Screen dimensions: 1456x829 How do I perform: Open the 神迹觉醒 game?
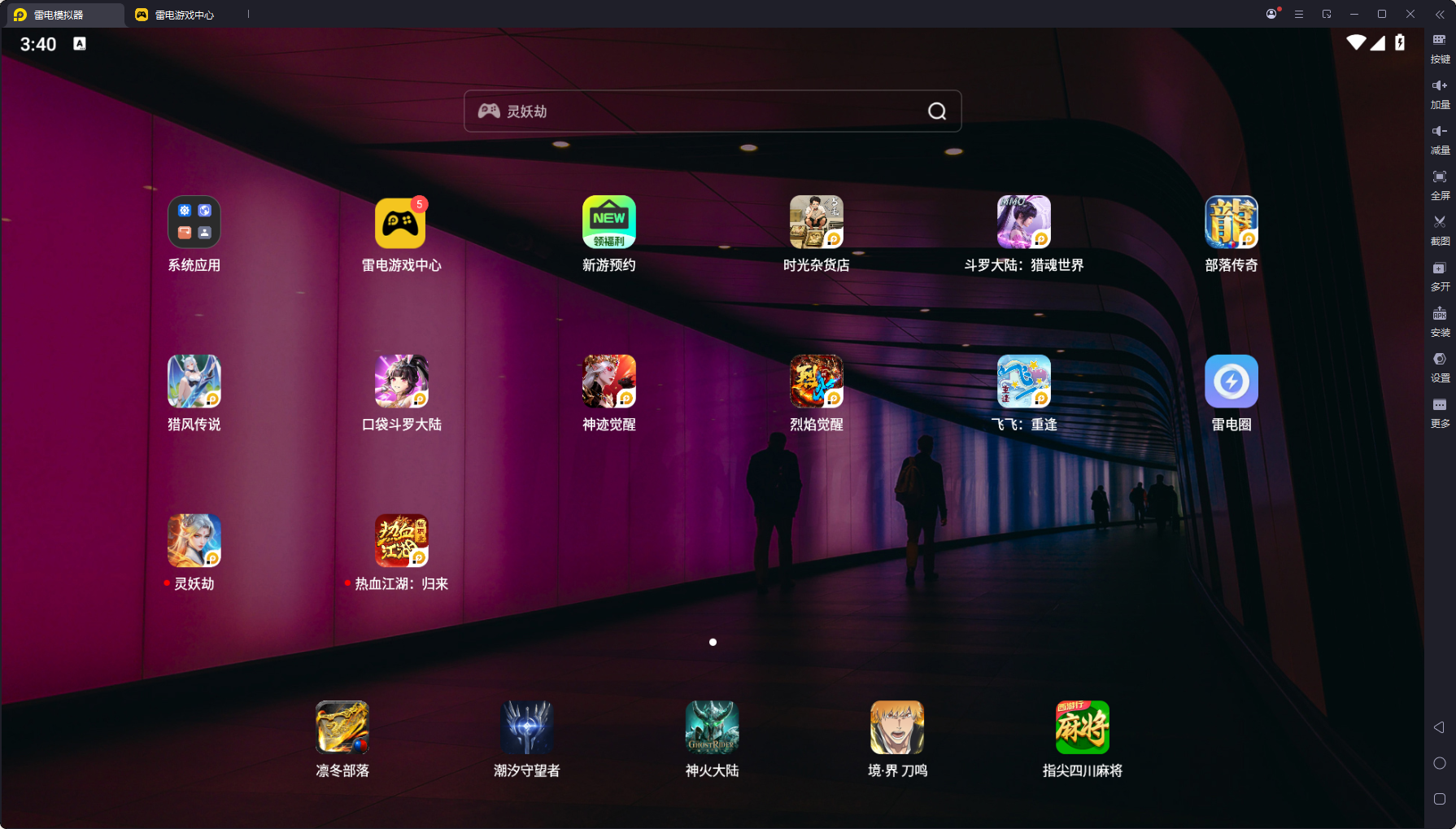pos(608,382)
